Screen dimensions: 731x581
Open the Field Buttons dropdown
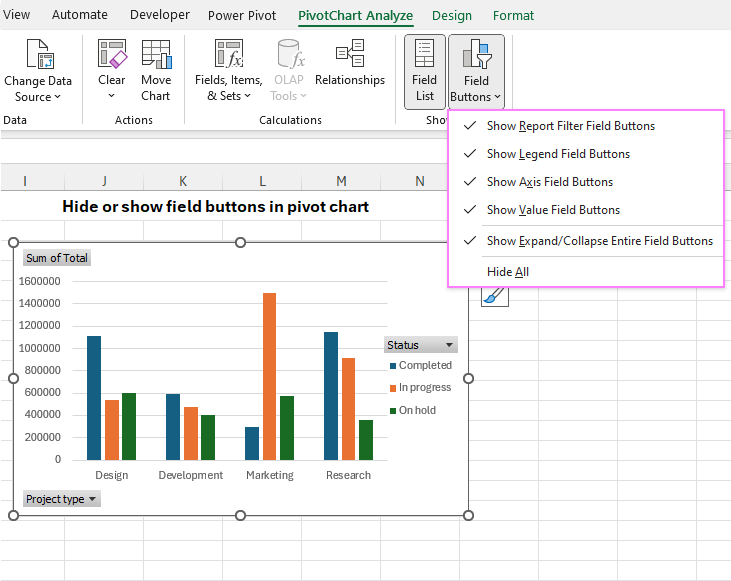coord(476,71)
